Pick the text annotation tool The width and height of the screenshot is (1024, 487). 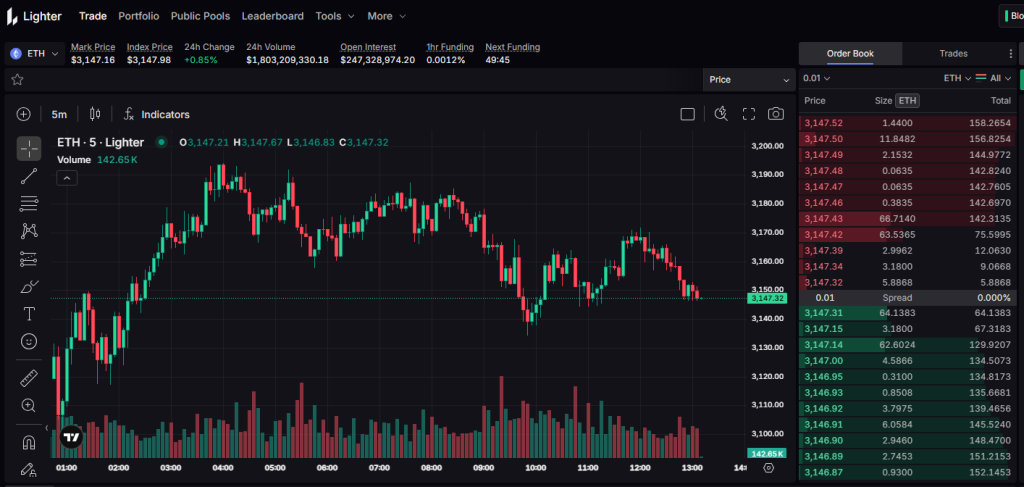tap(29, 314)
